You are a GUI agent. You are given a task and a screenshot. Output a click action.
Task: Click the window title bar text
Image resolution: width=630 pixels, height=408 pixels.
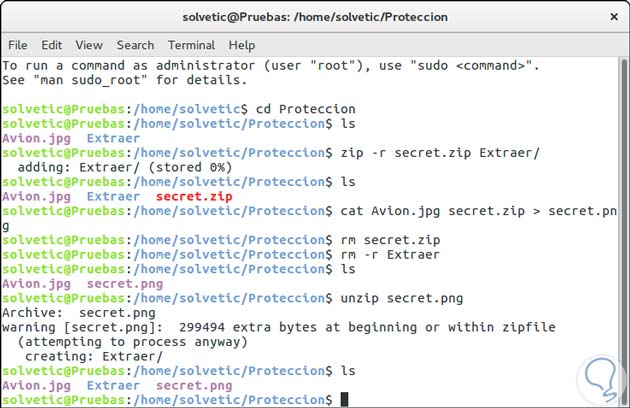coord(315,17)
